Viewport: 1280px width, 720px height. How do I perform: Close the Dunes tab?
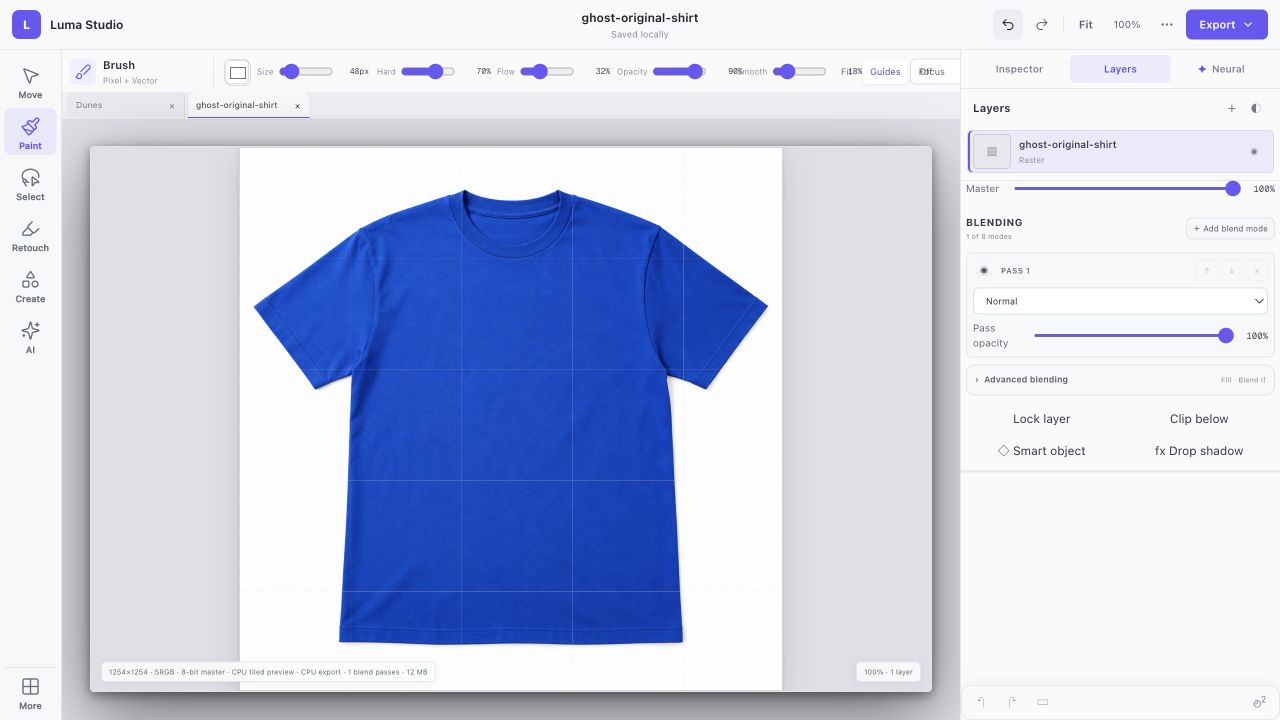[x=172, y=106]
